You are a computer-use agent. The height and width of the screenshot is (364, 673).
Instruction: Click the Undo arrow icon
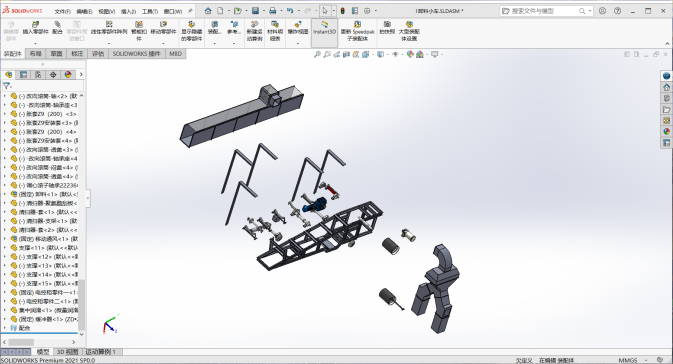(290, 11)
